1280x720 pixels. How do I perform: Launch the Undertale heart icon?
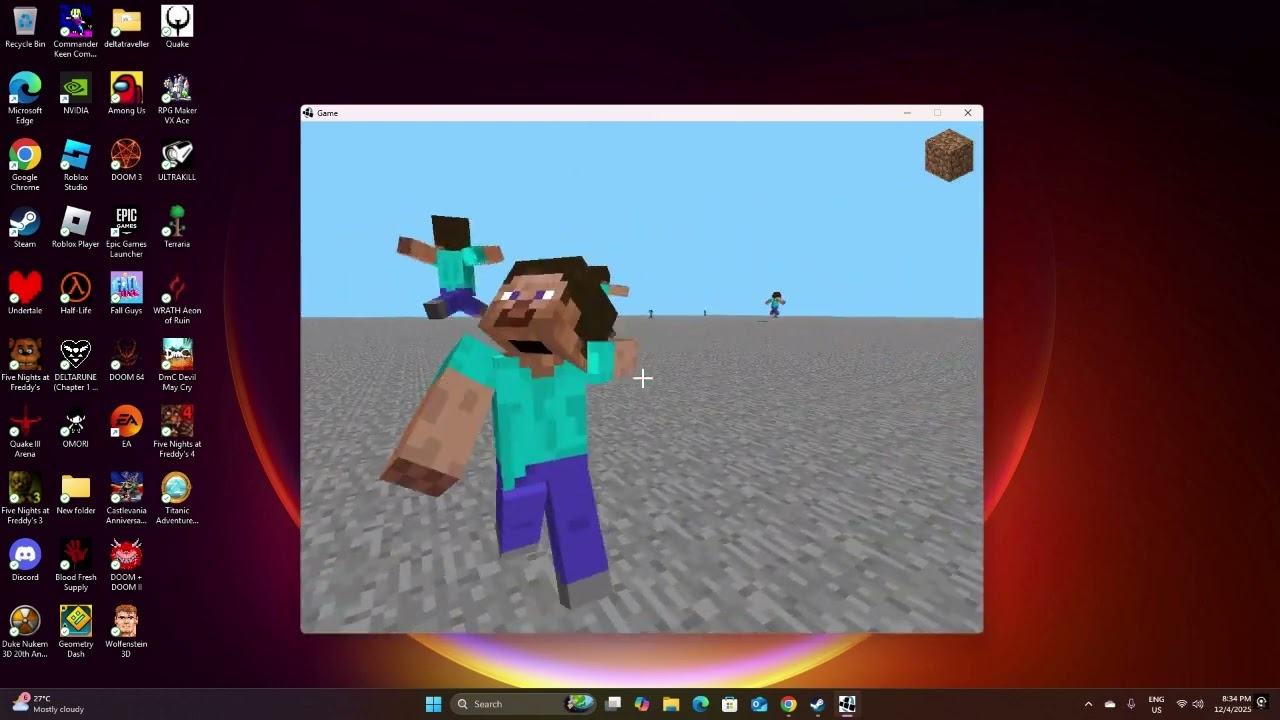tap(25, 294)
